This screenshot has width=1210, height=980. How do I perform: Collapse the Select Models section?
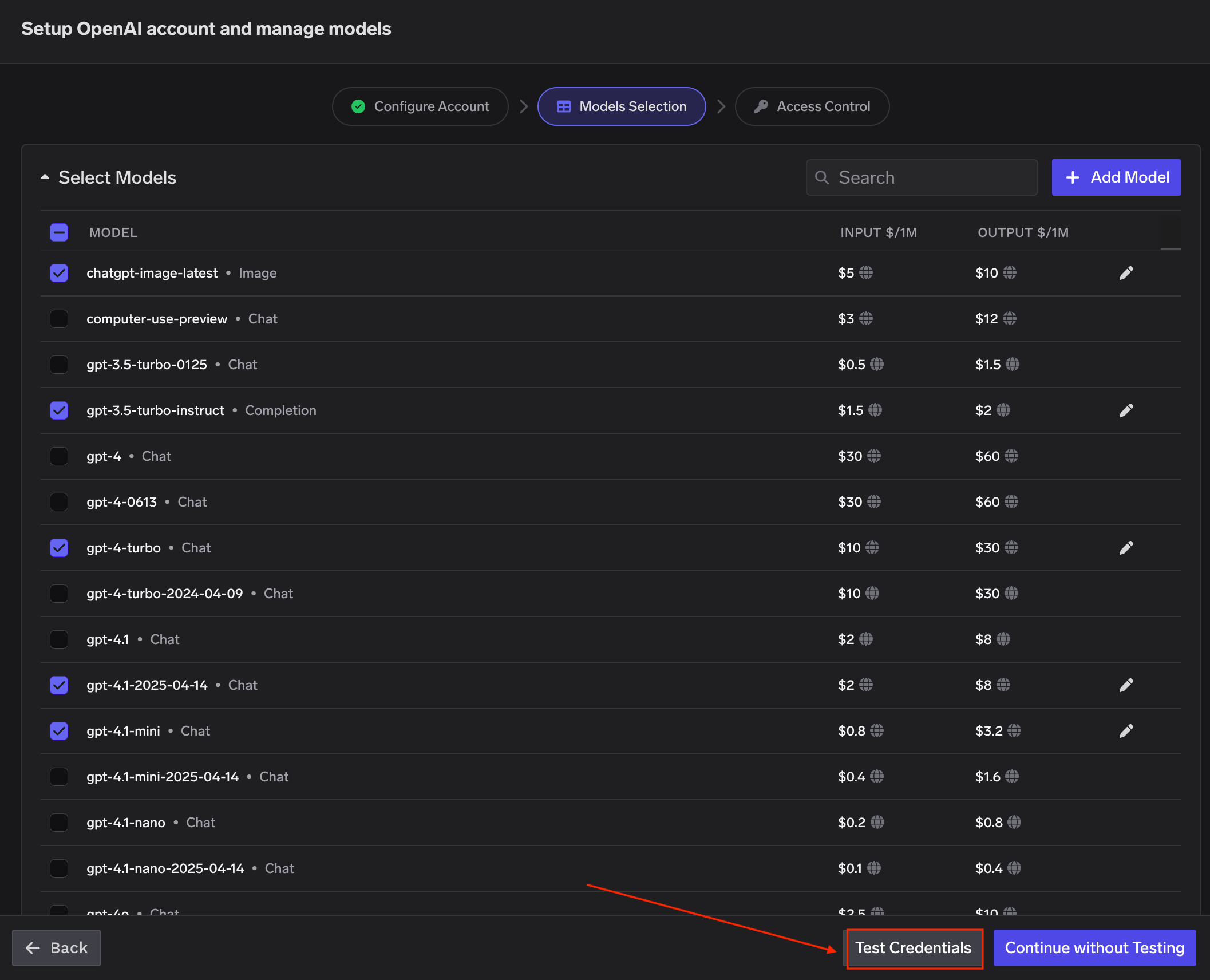click(x=45, y=177)
